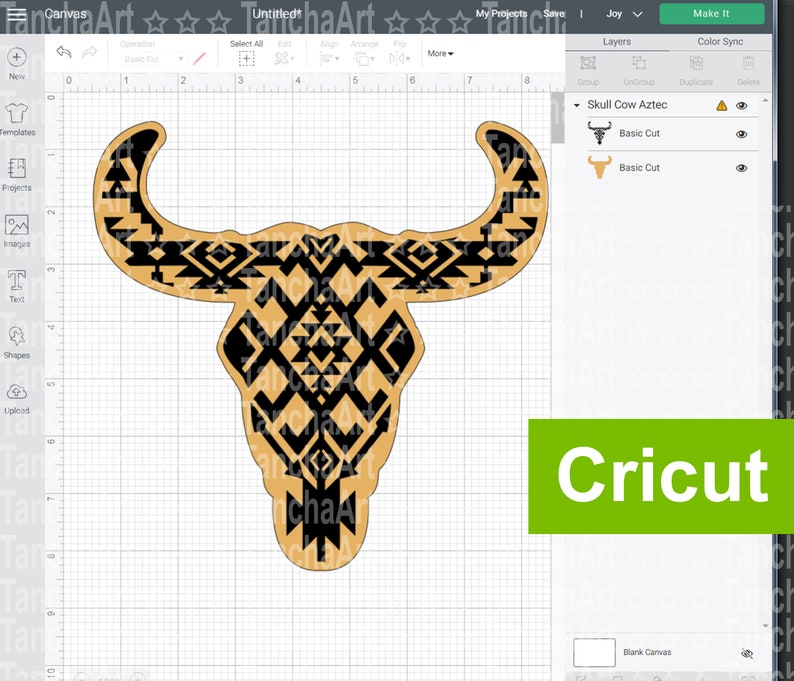Expand the More toolbar menu
Viewport: 794px width, 681px height.
click(440, 53)
